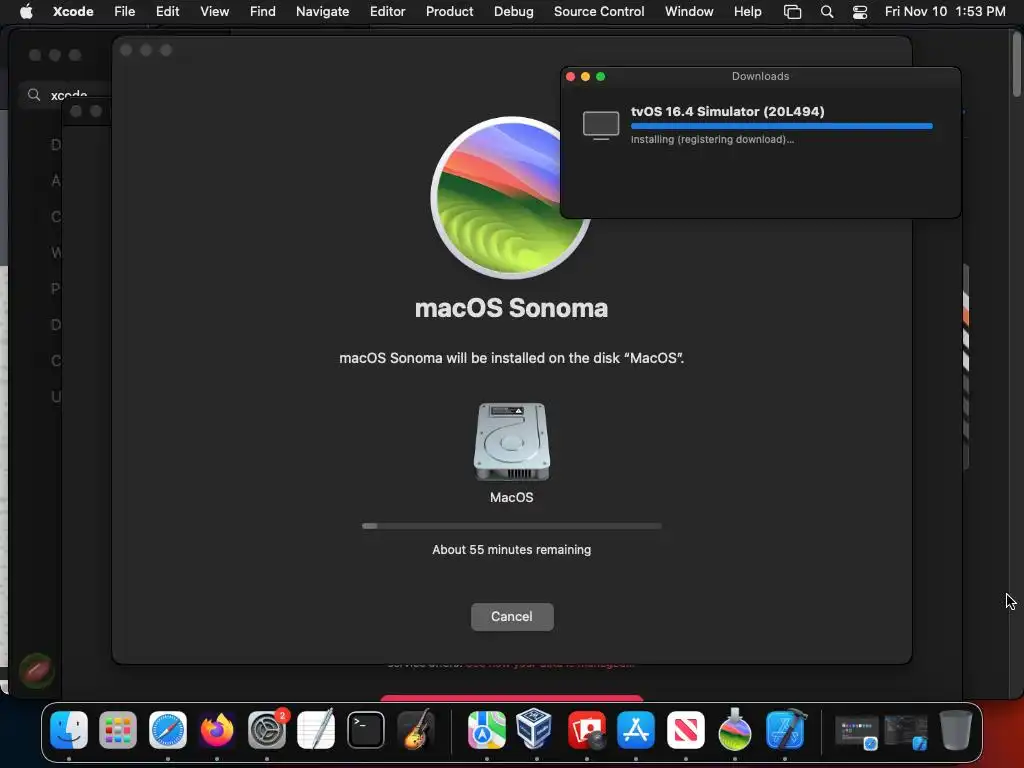Open the minimized Xcode window thumbnail in Dock
1024x768 pixels.
point(906,732)
